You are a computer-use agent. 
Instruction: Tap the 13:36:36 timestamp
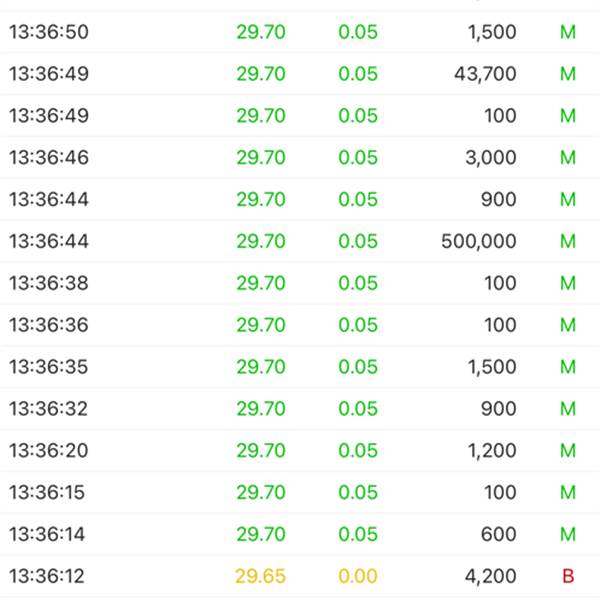tap(49, 325)
